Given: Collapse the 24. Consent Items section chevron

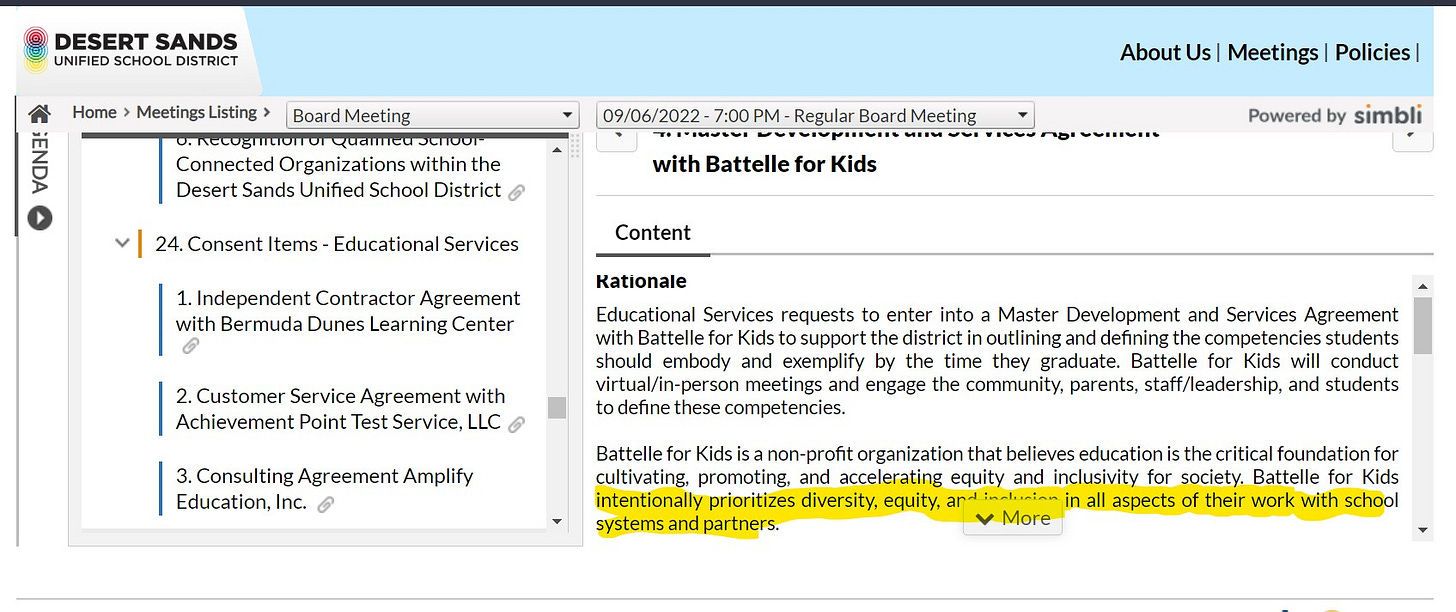Looking at the screenshot, I should (x=122, y=243).
